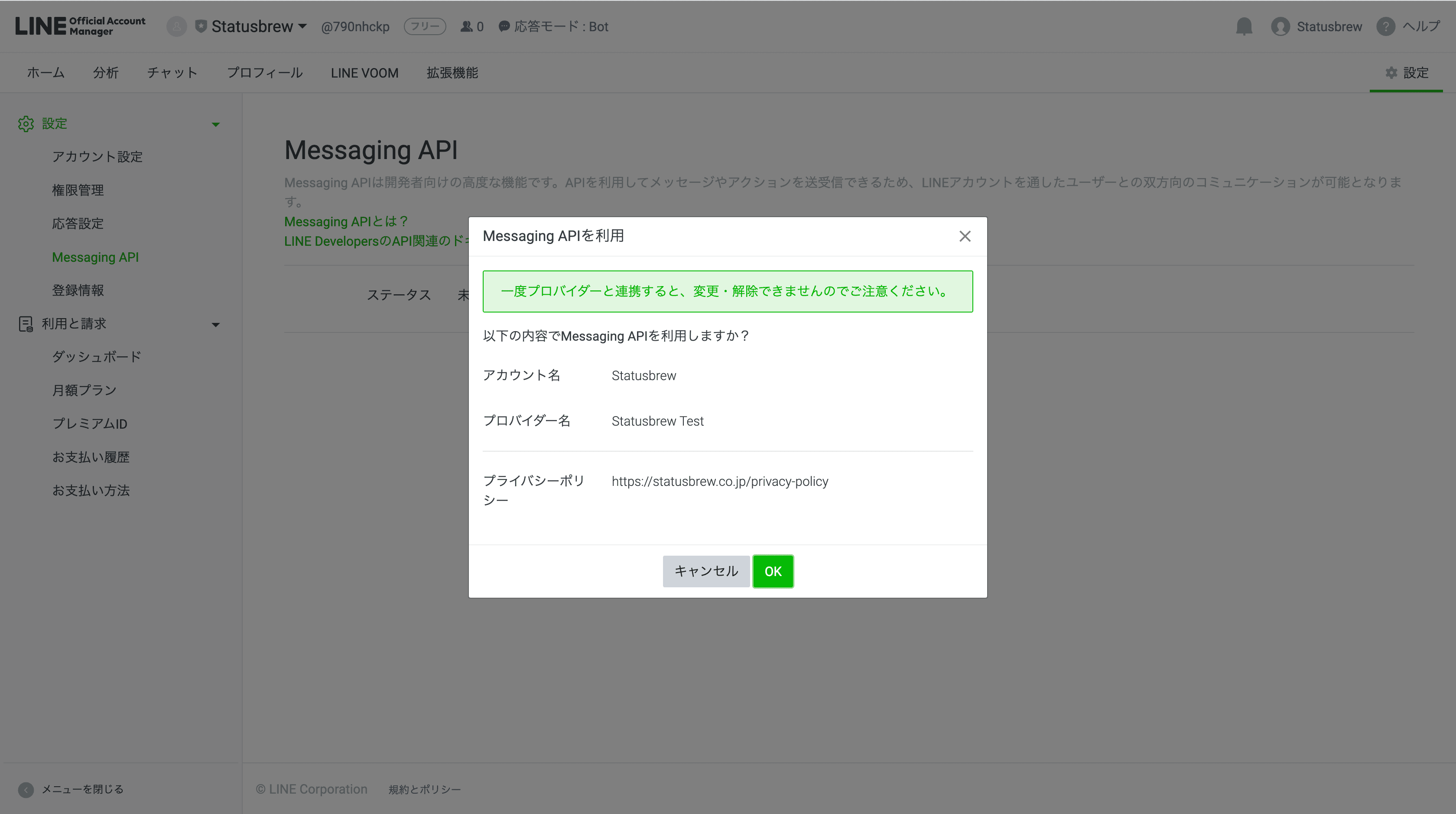Screen dimensions: 1456x814
Task: Go to the プロフィール tab
Action: 264,73
